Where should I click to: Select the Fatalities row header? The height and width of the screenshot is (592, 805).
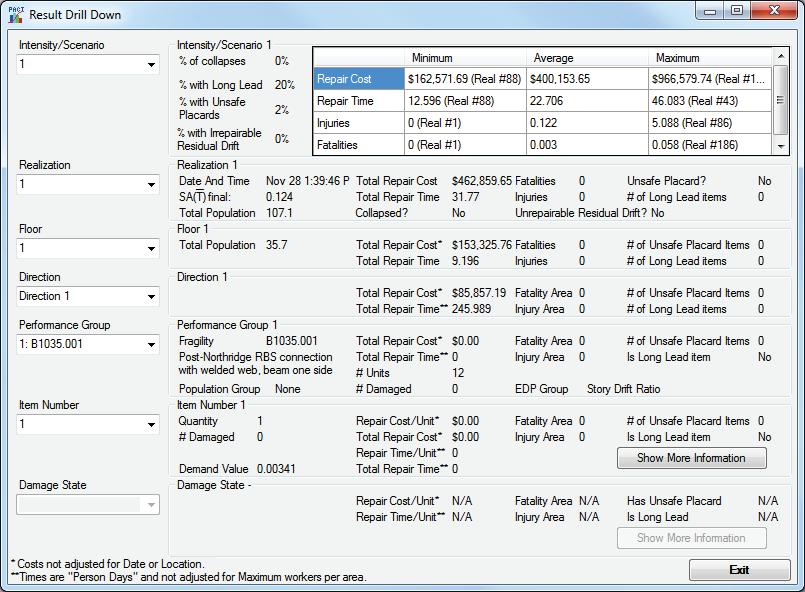point(359,145)
